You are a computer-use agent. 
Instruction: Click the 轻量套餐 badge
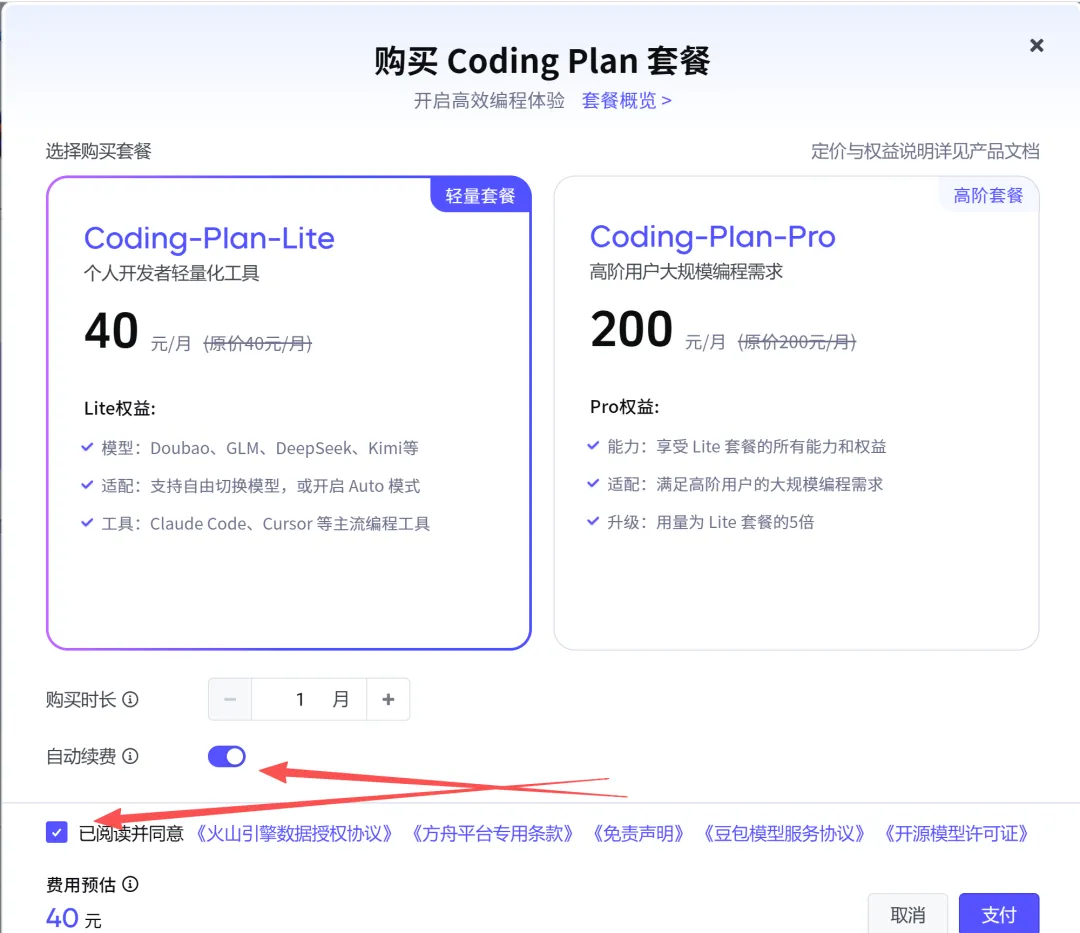[x=480, y=196]
